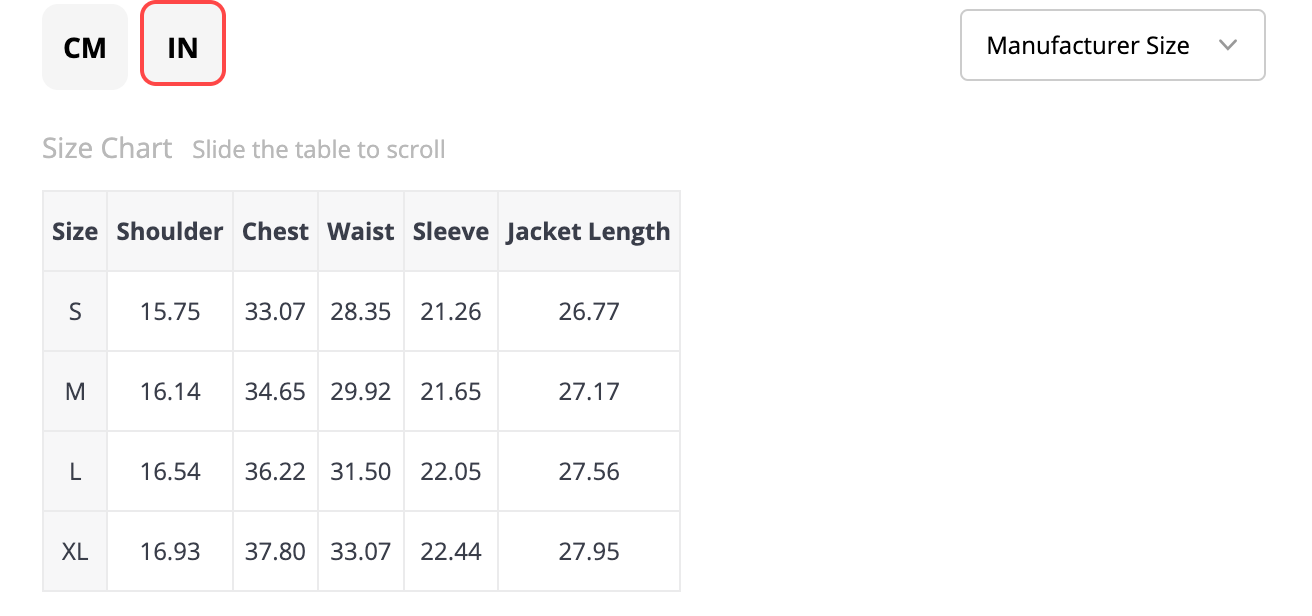Click the Size column header
Screen dimensions: 1312x616
[75, 231]
